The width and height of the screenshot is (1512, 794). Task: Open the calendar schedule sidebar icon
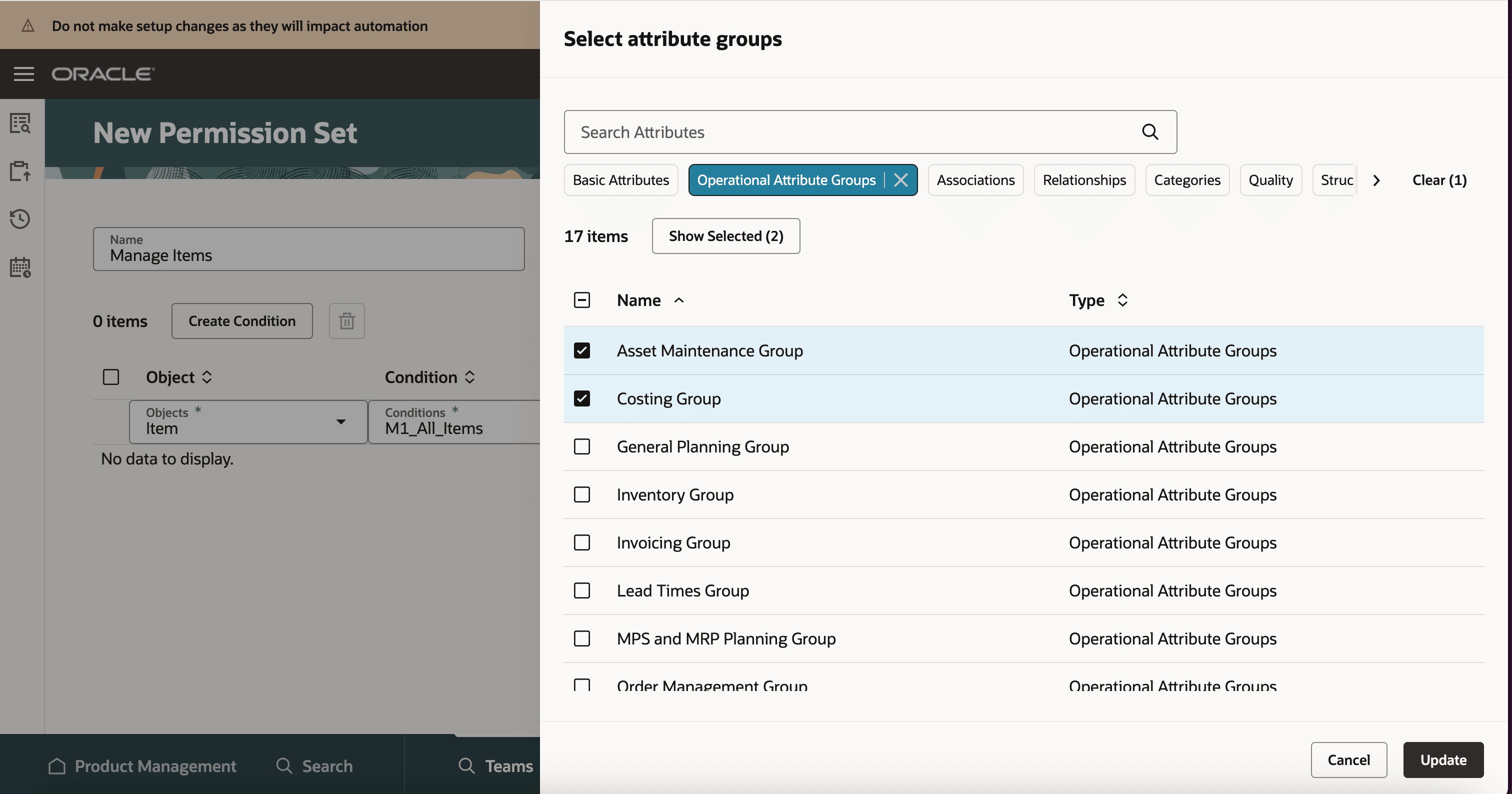(20, 267)
